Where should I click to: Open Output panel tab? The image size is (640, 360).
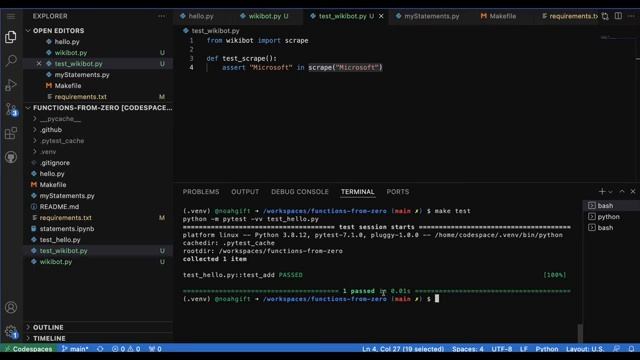click(245, 192)
